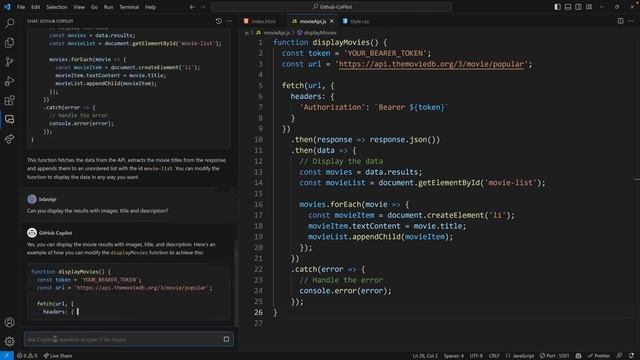Open the Live Share activity bar icon
Viewport: 640px width, 360px height.
(9, 139)
